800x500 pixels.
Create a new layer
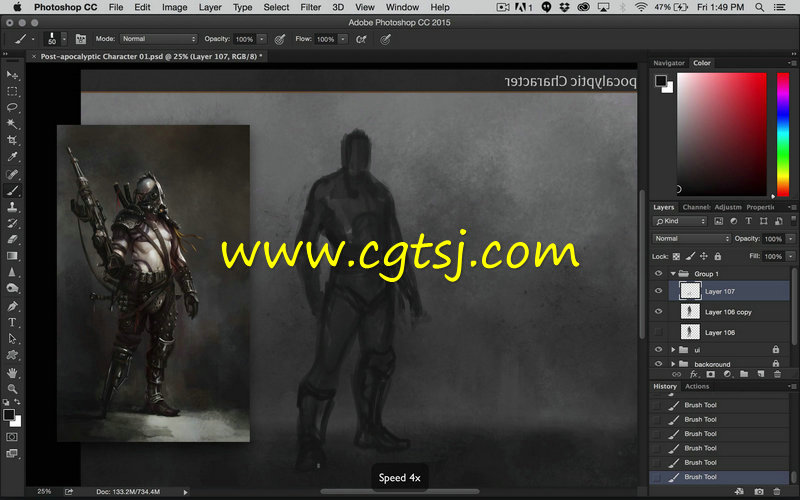(x=761, y=374)
